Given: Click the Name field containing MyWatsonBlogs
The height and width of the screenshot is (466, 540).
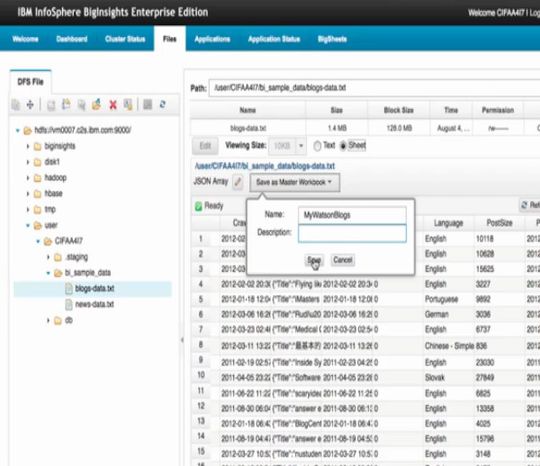Looking at the screenshot, I should click(352, 215).
